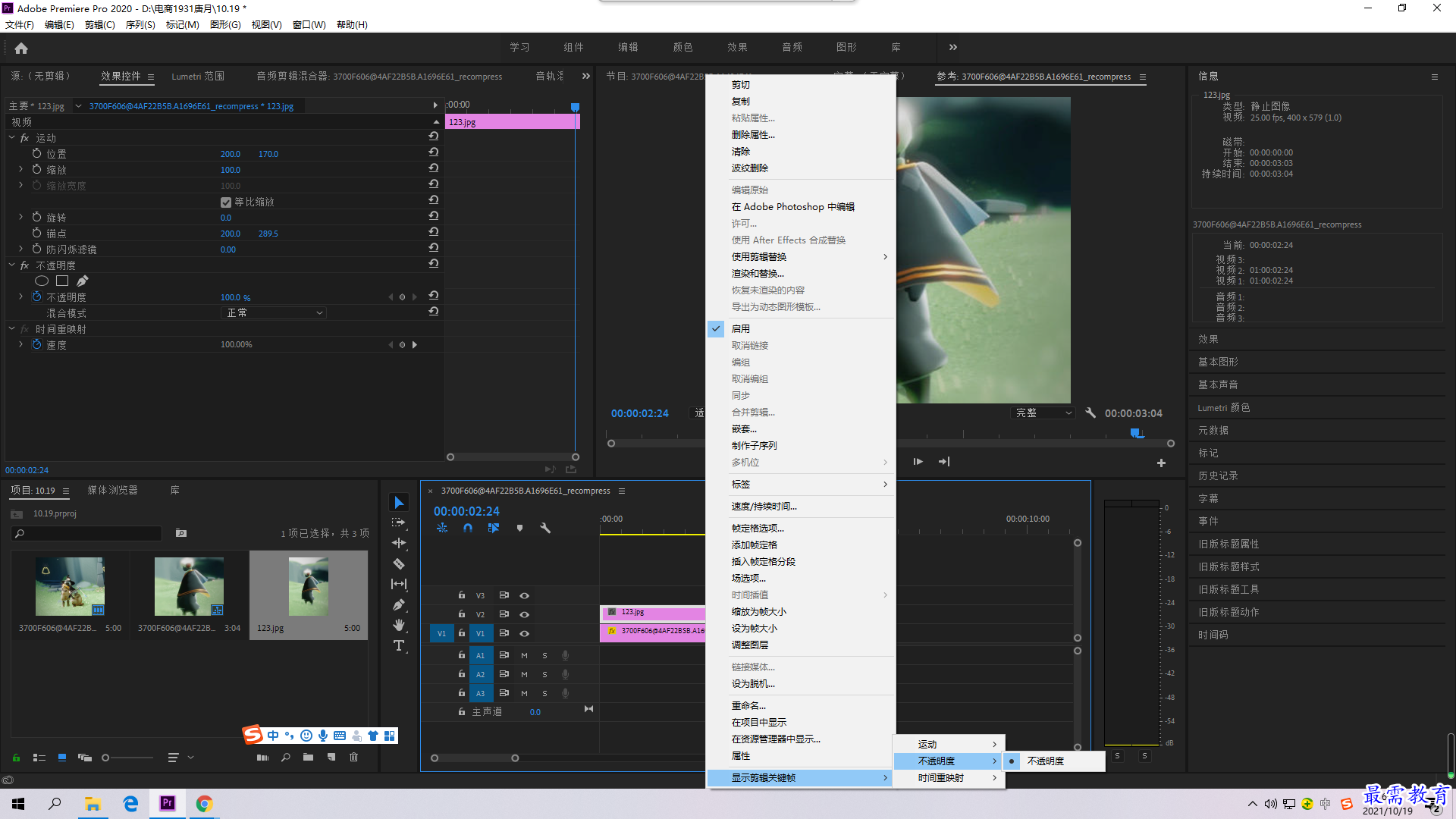The height and width of the screenshot is (819, 1456).
Task: Adjust project thumbnail zoom slider
Action: 127,758
